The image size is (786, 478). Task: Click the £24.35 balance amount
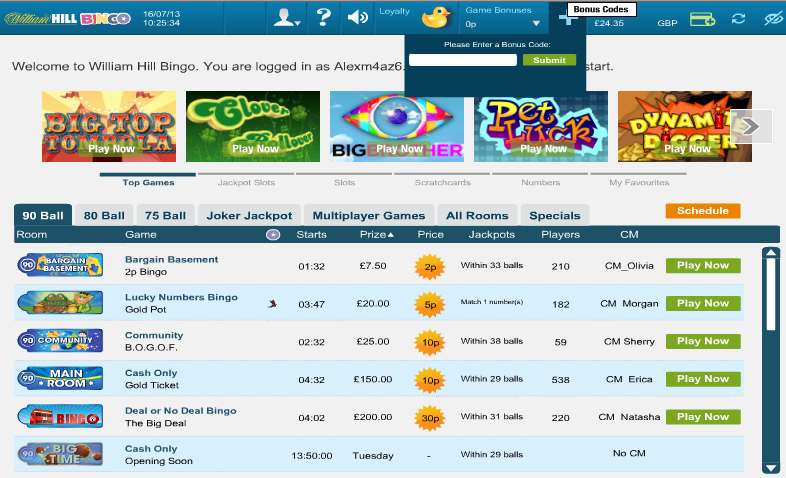[609, 23]
